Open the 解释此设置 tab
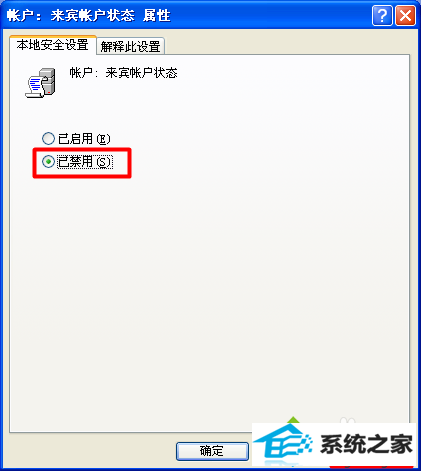421x471 pixels. pyautogui.click(x=130, y=46)
